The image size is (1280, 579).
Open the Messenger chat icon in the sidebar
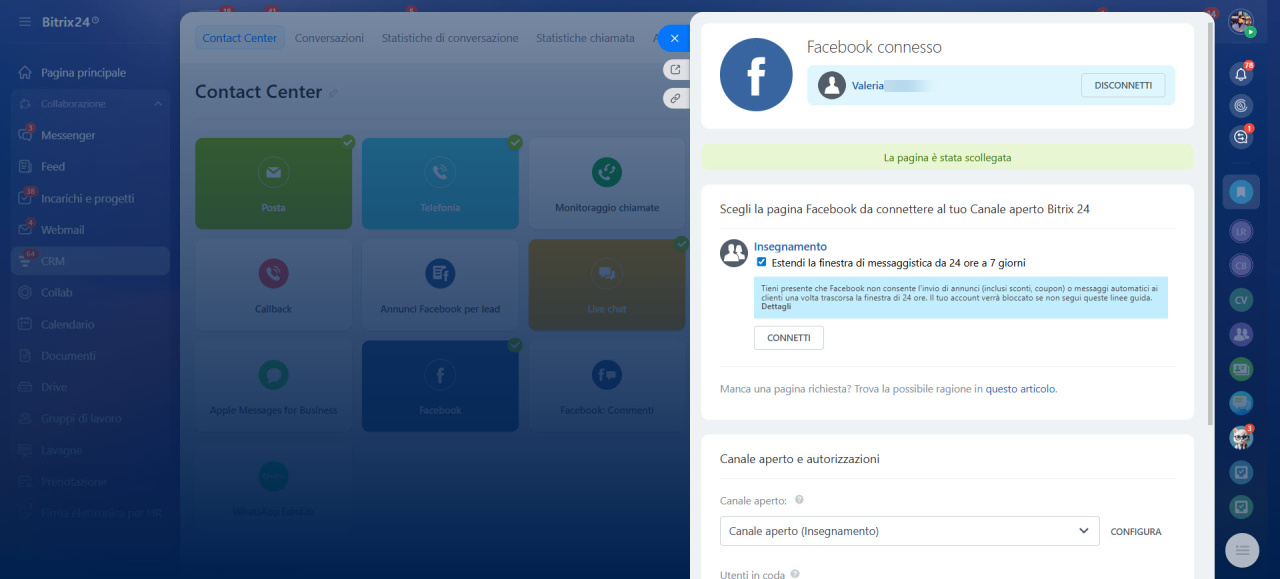(x=24, y=135)
